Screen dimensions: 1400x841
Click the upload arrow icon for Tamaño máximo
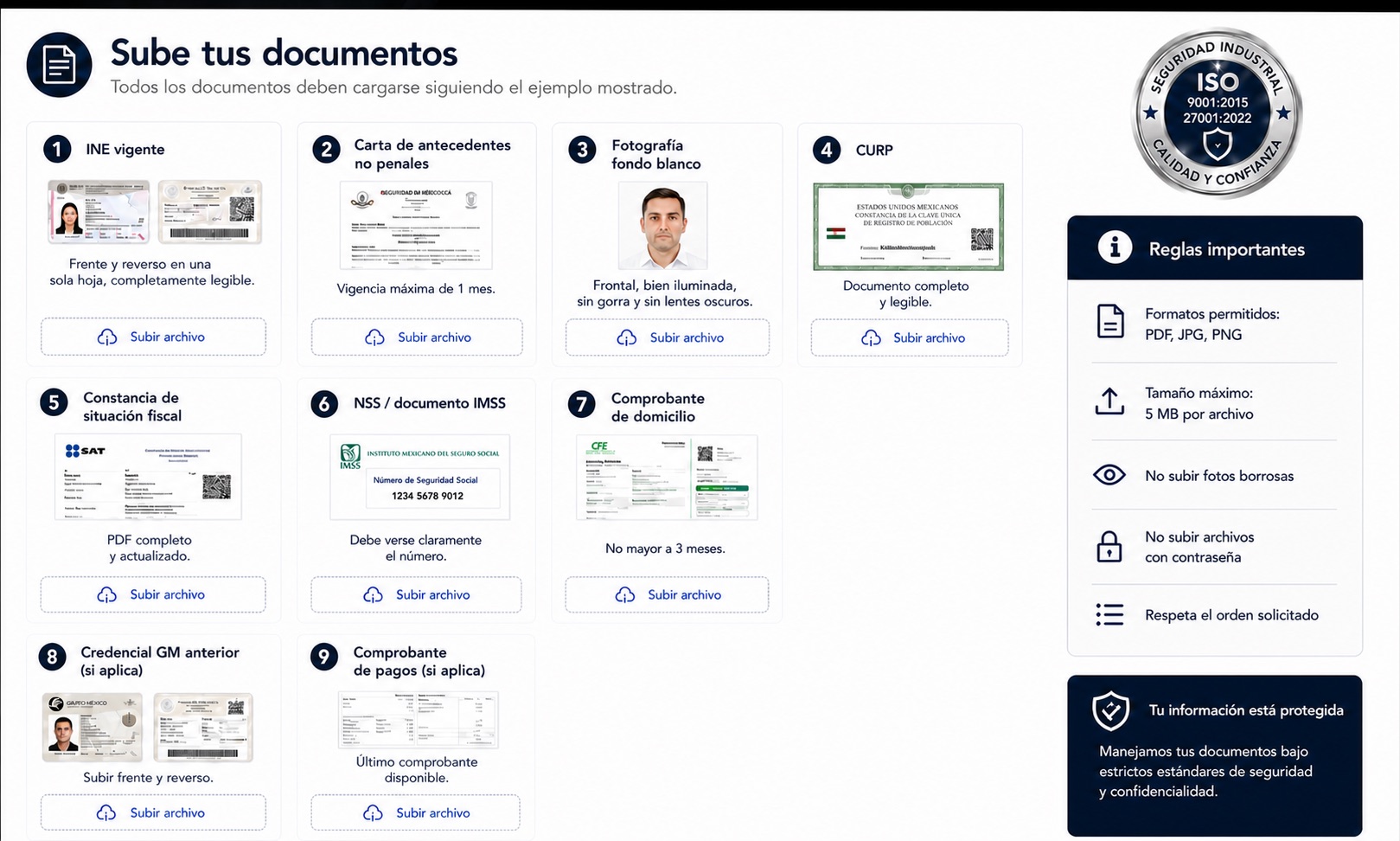[x=1109, y=401]
